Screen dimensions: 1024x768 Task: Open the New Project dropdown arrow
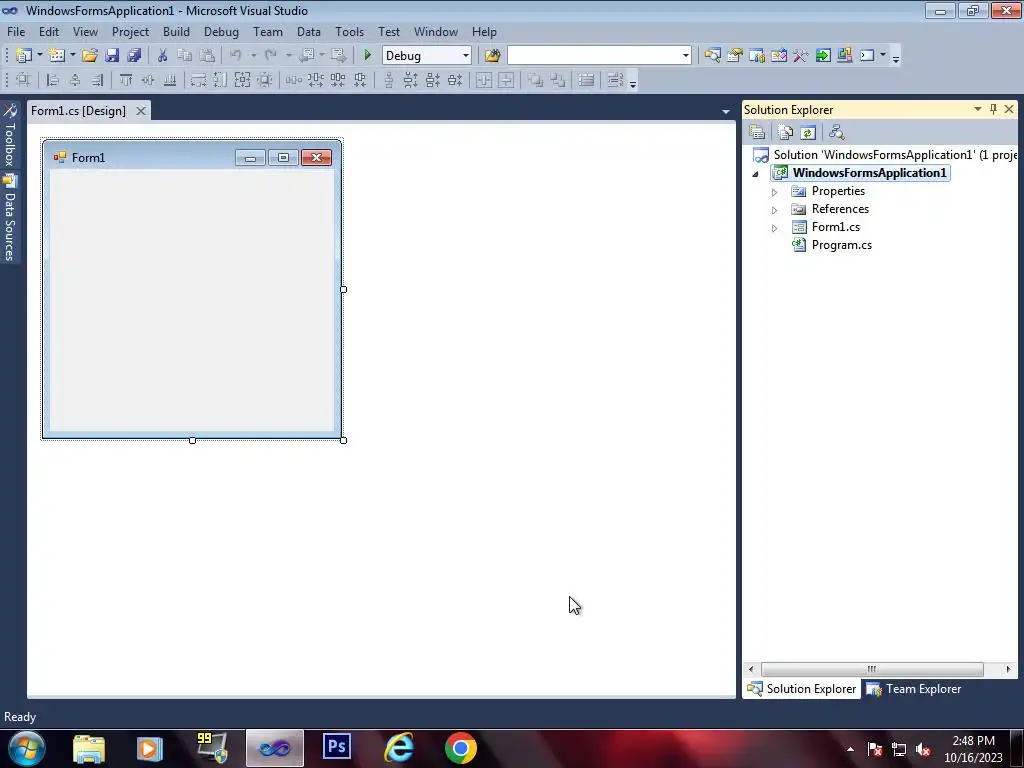[39, 56]
